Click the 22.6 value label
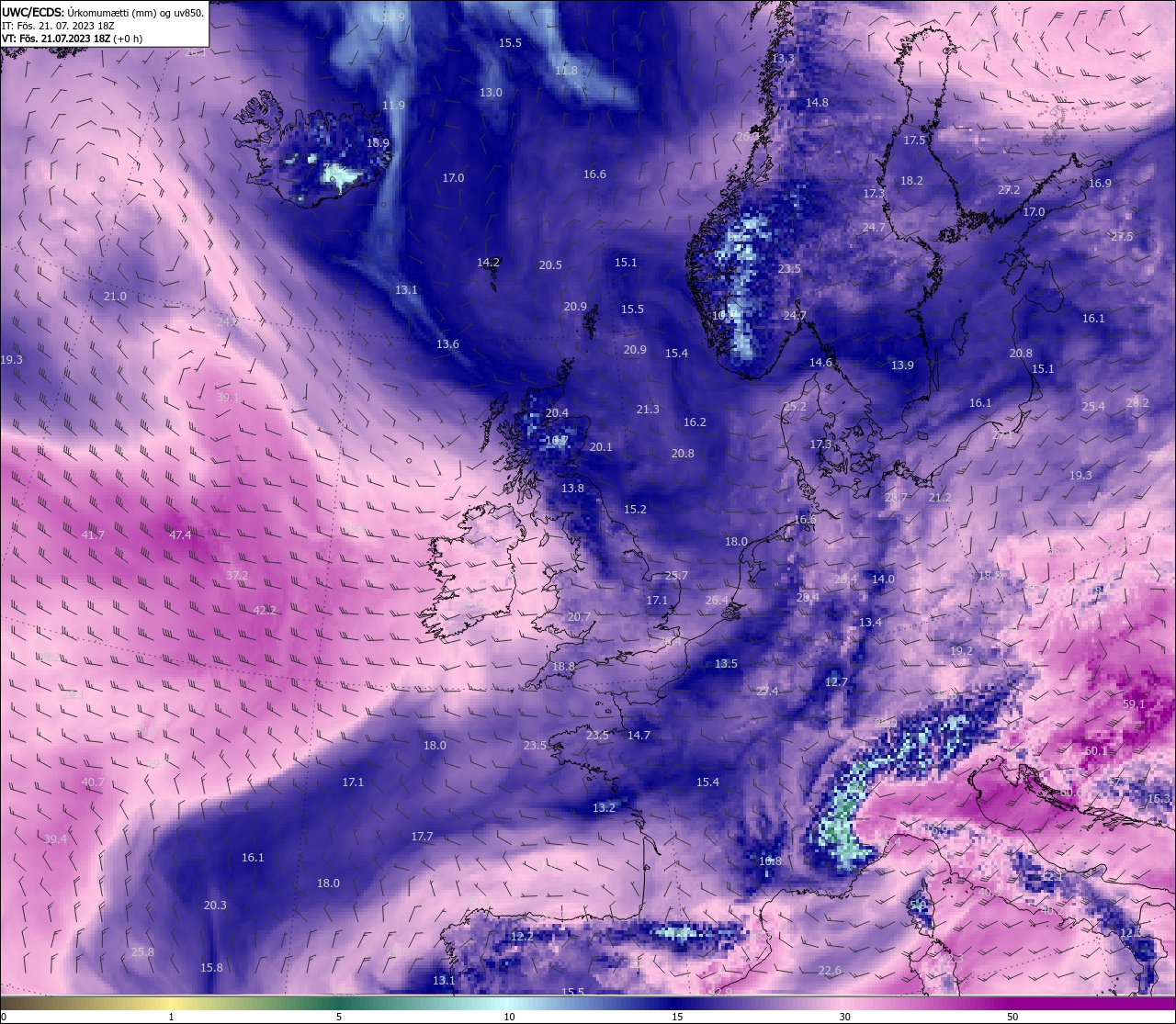 point(830,971)
